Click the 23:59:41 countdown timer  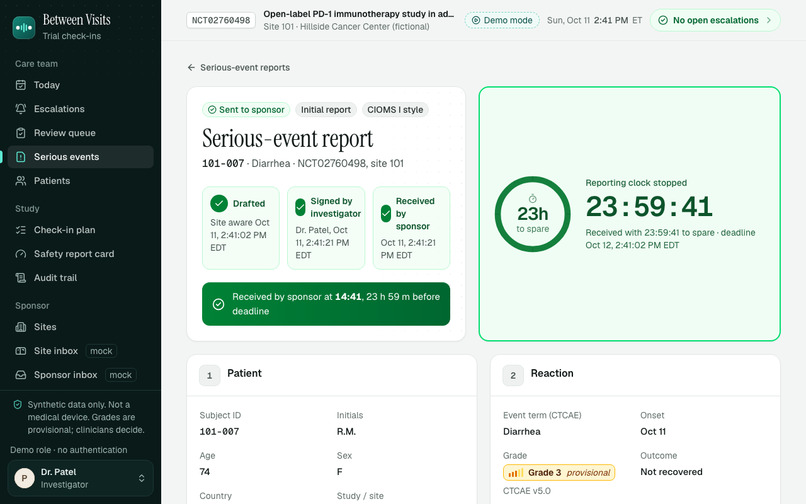(x=649, y=207)
